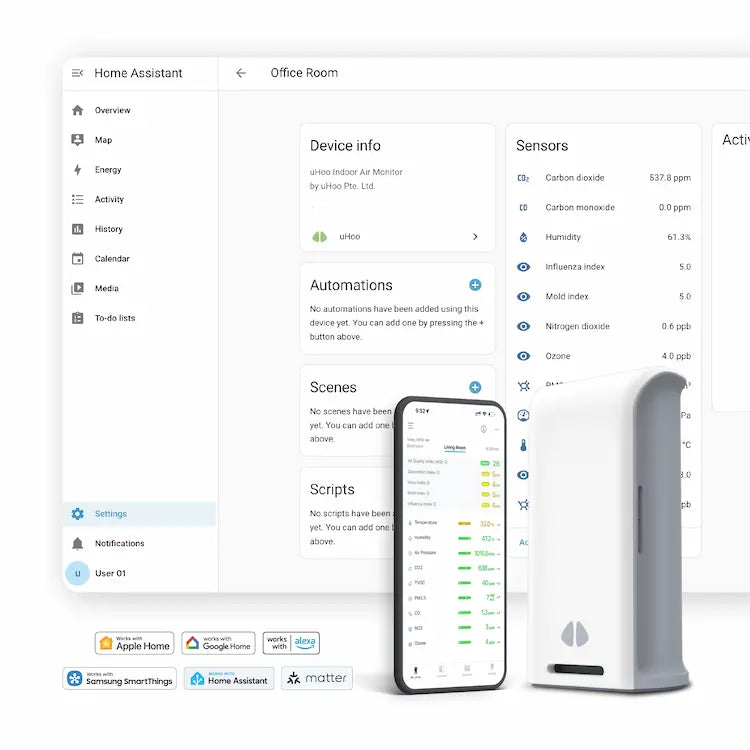Click the eye icon for Influenza index
Image resolution: width=750 pixels, height=750 pixels.
[523, 267]
